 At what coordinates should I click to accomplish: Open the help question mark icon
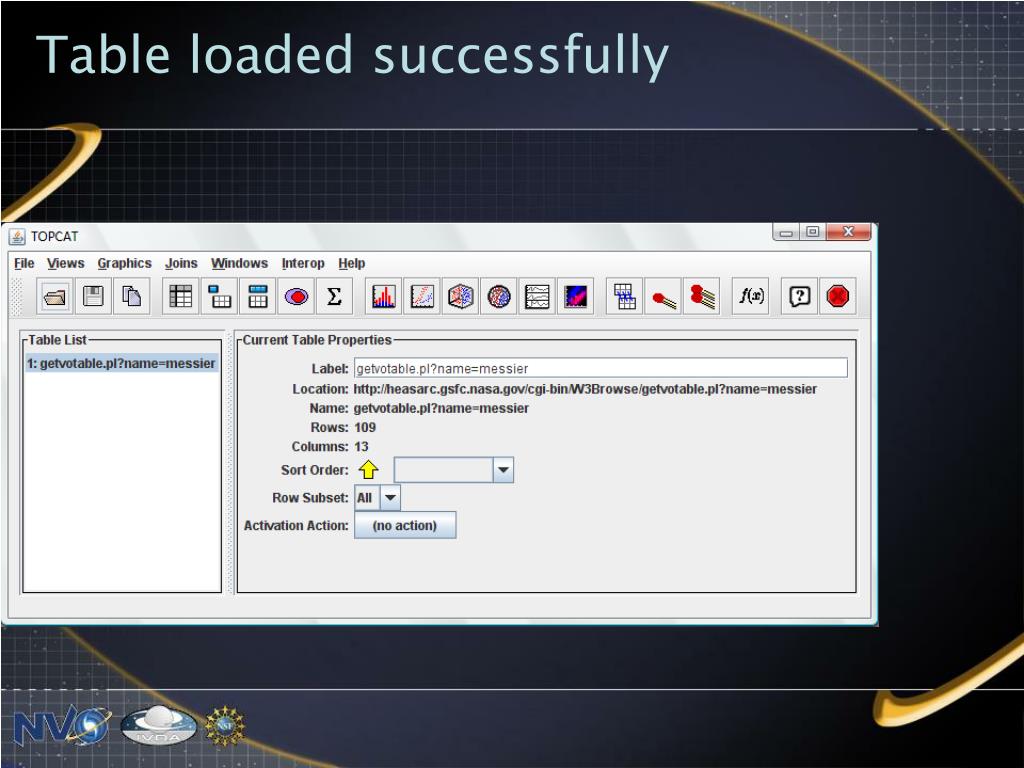point(800,297)
